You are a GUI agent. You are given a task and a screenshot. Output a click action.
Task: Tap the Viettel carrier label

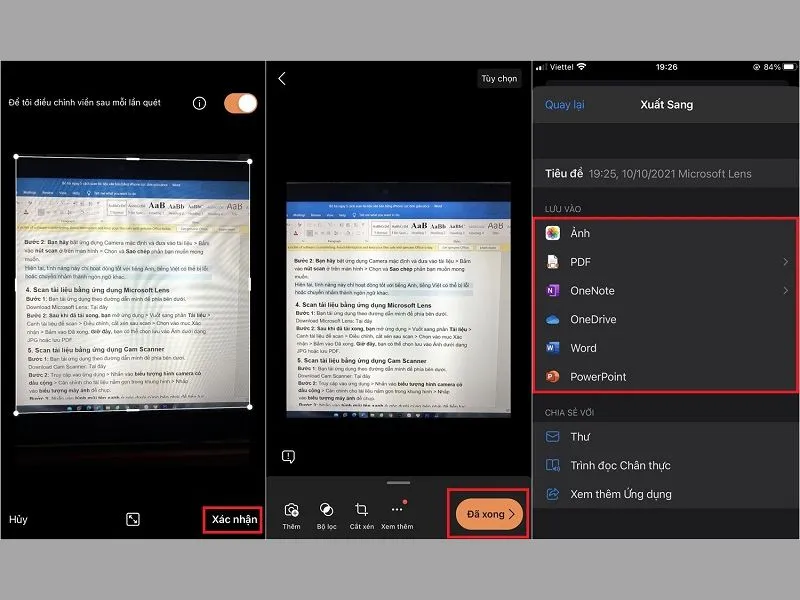[561, 67]
